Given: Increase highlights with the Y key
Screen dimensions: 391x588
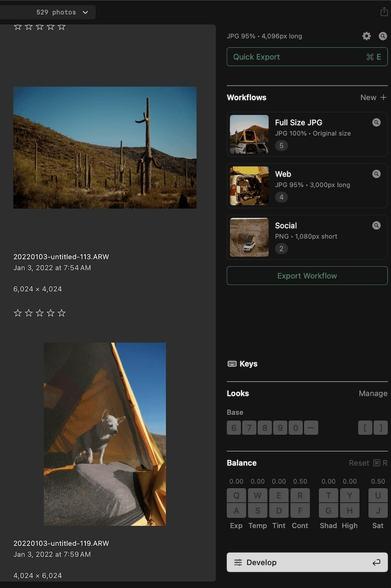Looking at the screenshot, I should 349,495.
